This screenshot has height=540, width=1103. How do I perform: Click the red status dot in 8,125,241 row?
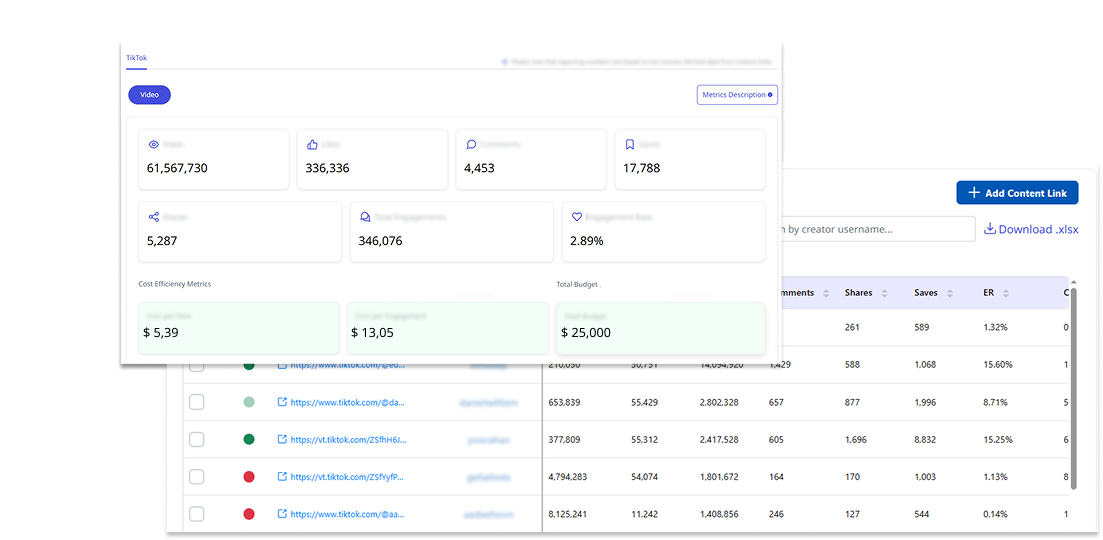248,514
